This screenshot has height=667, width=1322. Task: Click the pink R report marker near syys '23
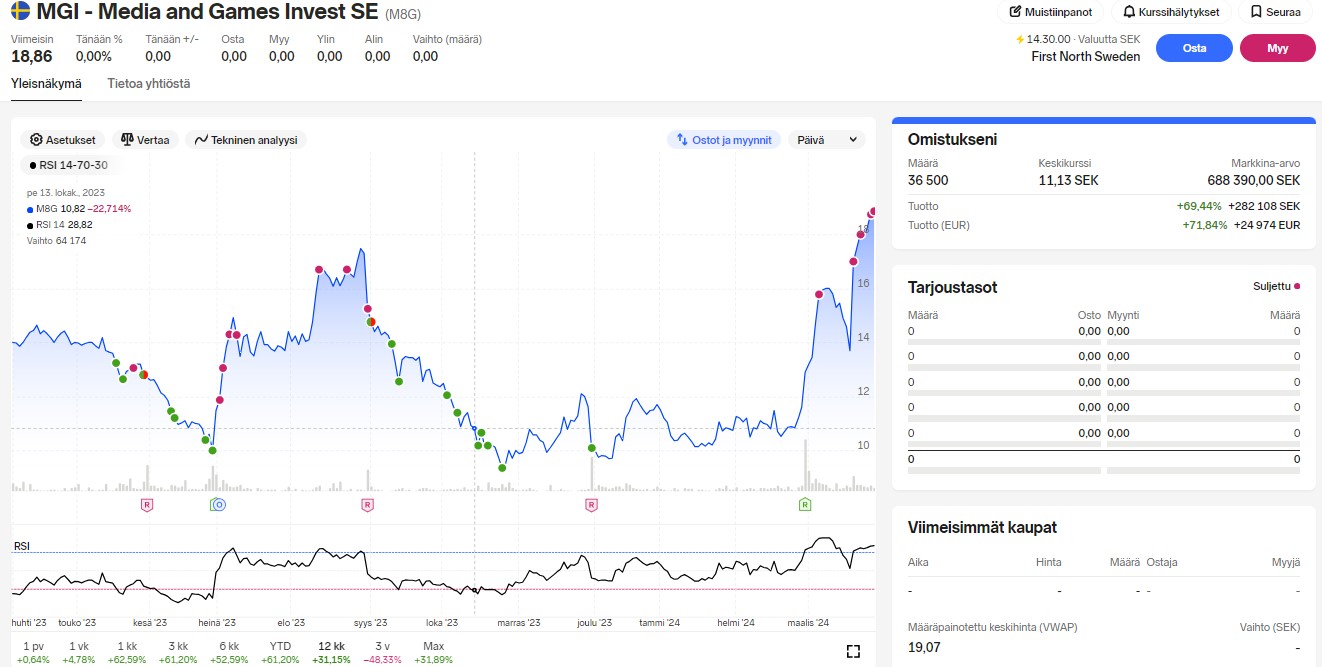click(x=367, y=505)
